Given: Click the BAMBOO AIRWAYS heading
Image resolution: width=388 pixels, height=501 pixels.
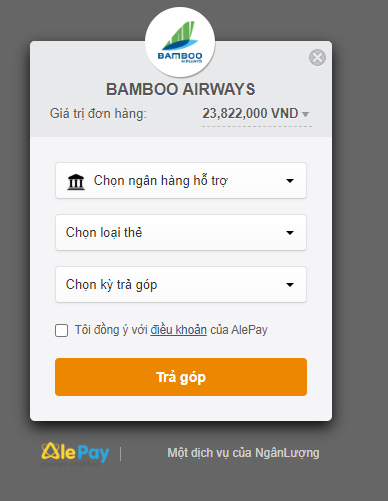Looking at the screenshot, I should point(181,89).
